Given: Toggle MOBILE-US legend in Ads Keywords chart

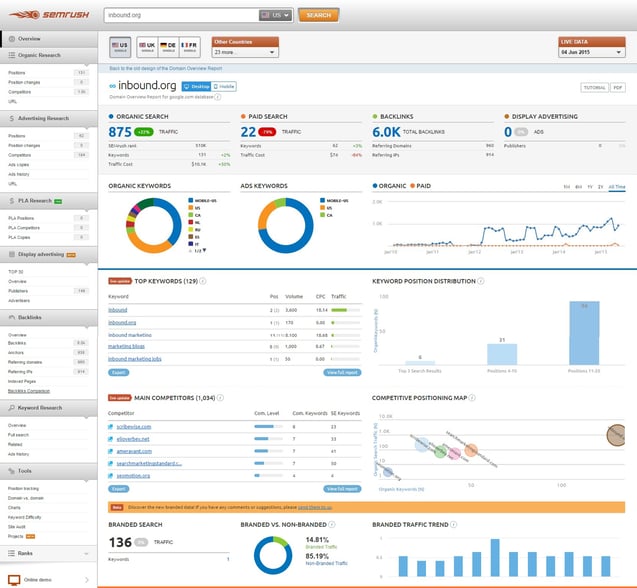Looking at the screenshot, I should [x=334, y=201].
